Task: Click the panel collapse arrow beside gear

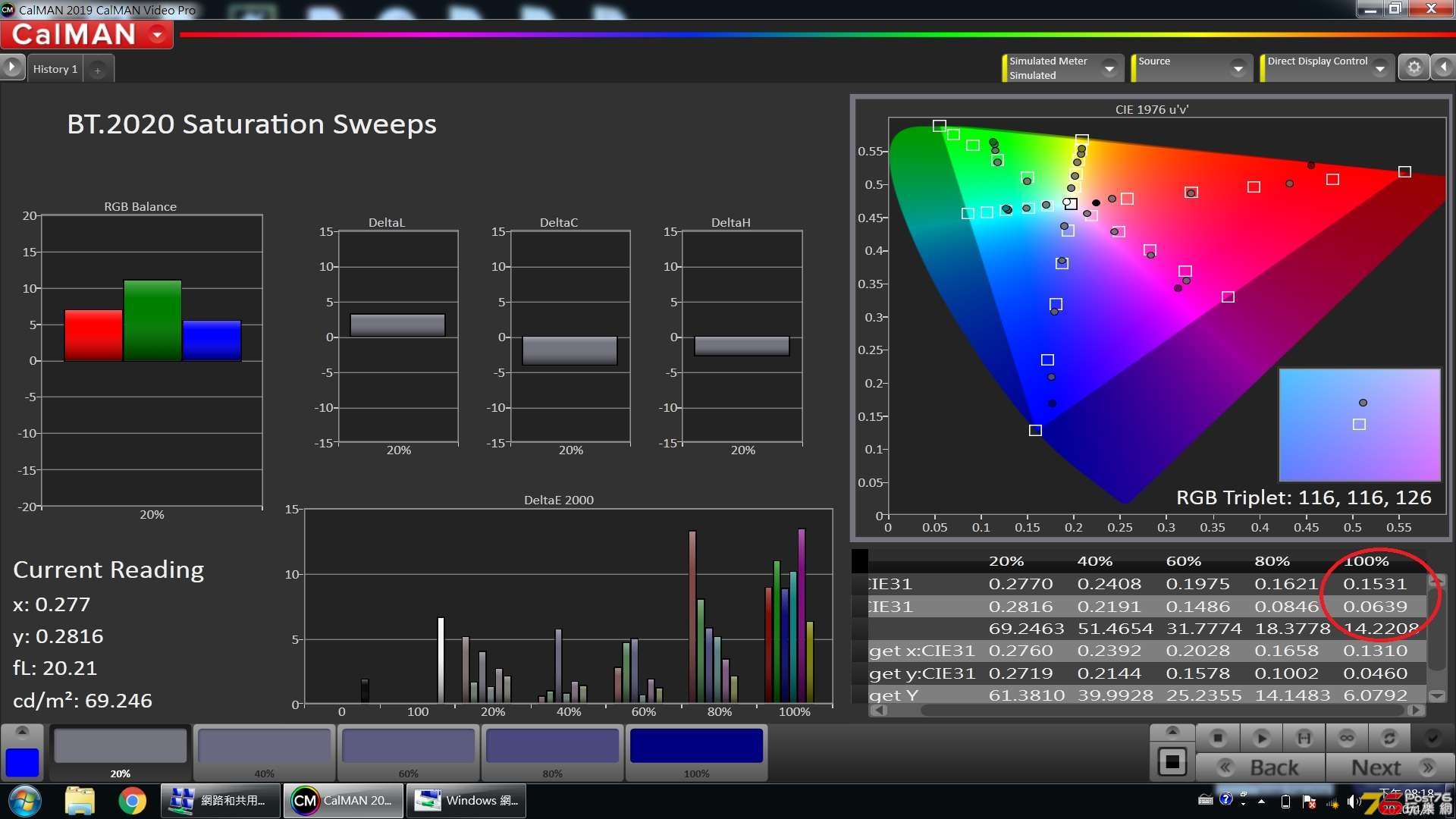Action: coord(1443,67)
